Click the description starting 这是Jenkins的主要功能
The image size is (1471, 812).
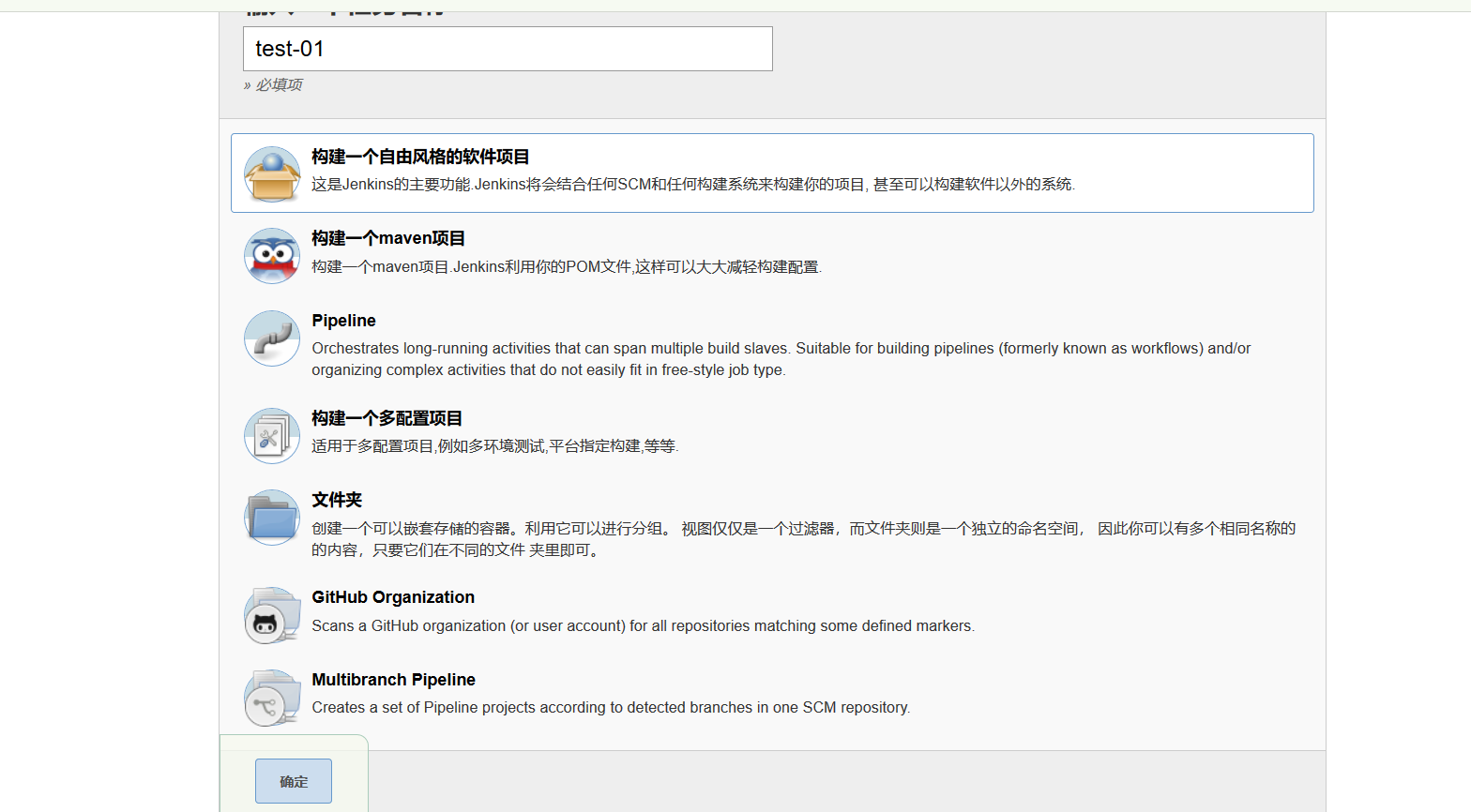click(x=693, y=185)
